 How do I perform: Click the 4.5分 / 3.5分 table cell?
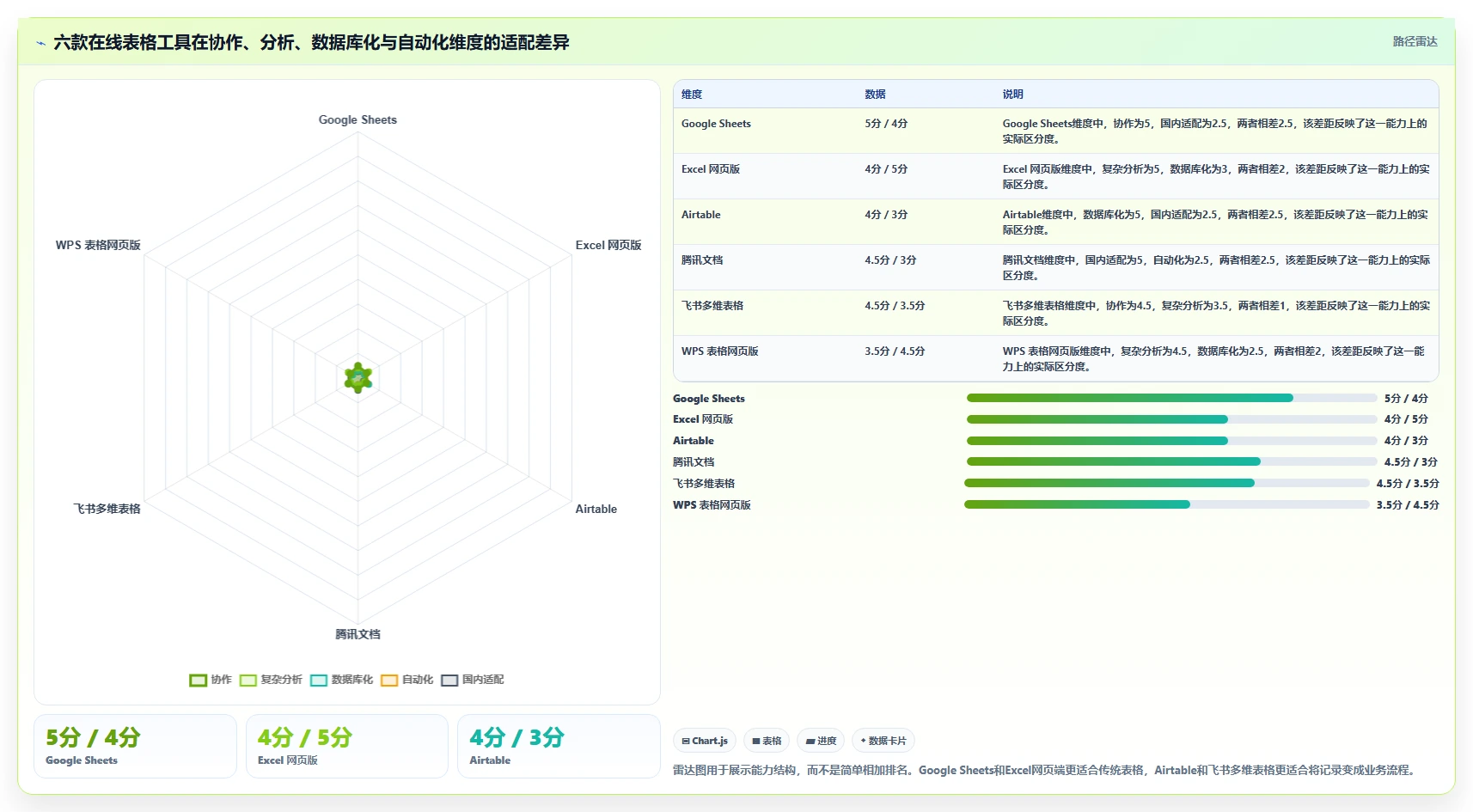pyautogui.click(x=895, y=306)
